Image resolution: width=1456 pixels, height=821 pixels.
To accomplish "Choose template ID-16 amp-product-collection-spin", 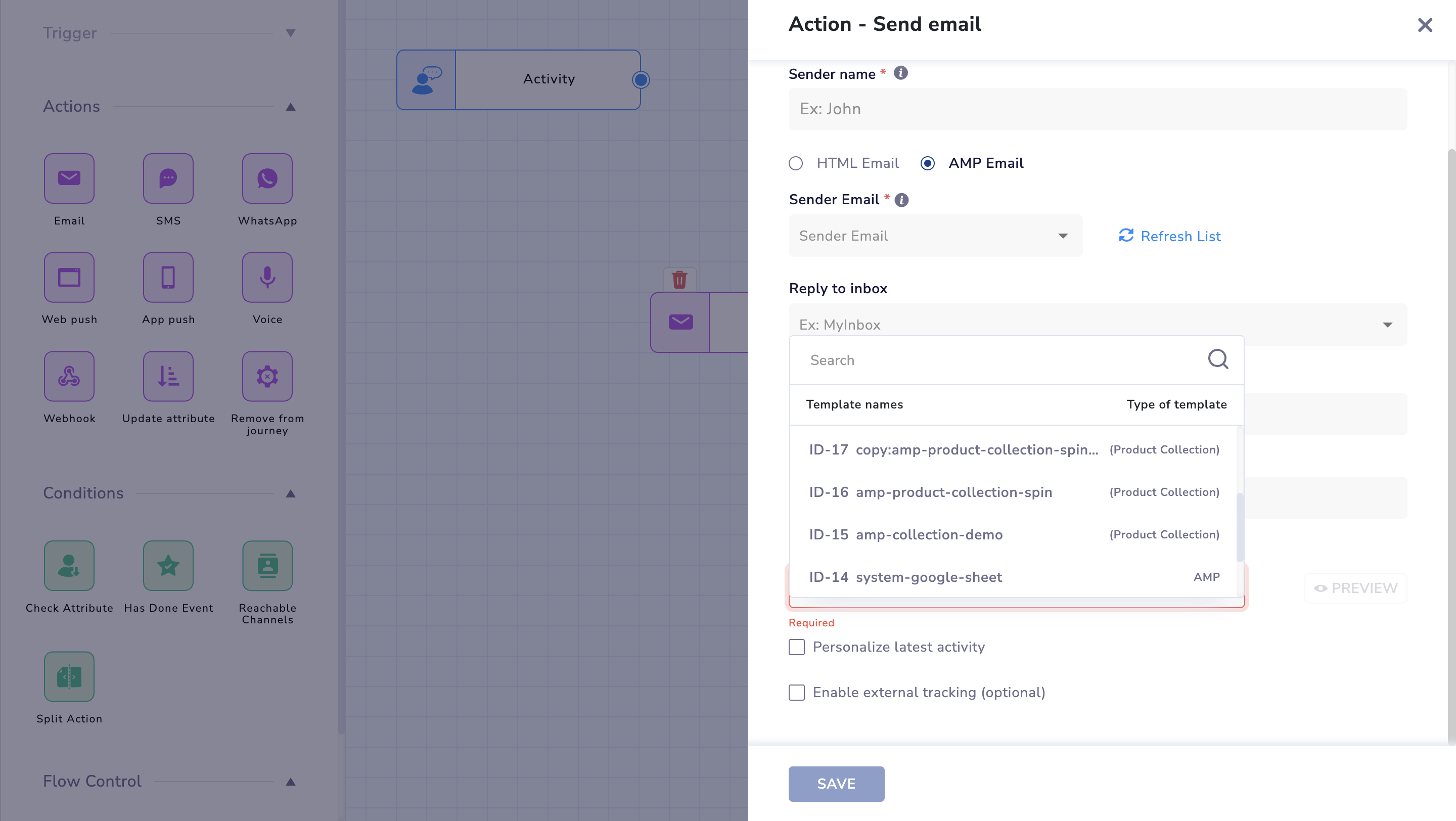I will click(1014, 492).
